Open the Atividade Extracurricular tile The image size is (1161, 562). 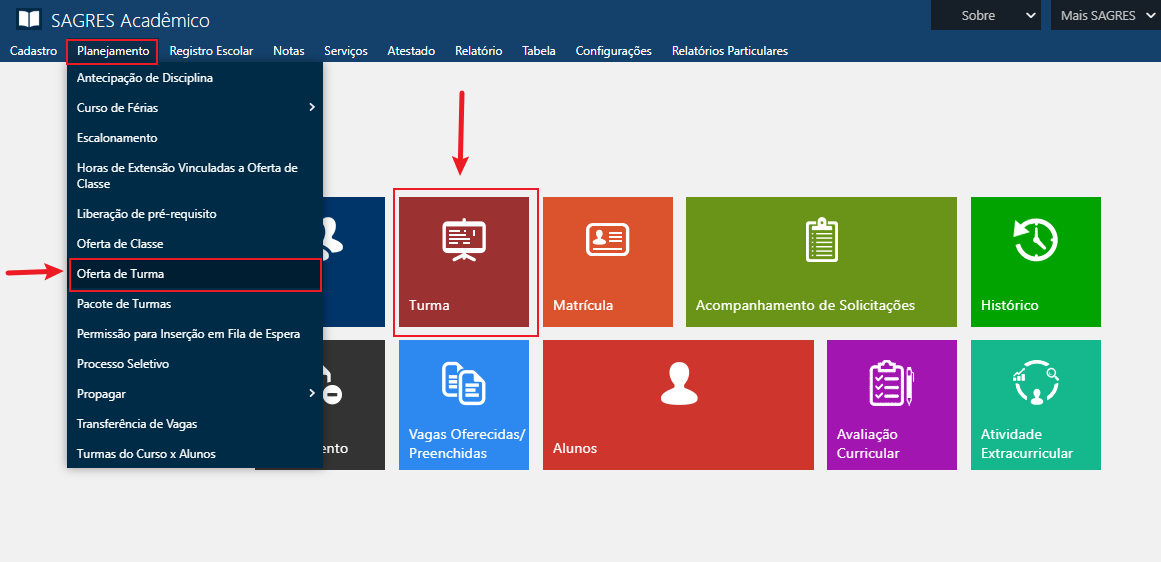click(1035, 404)
